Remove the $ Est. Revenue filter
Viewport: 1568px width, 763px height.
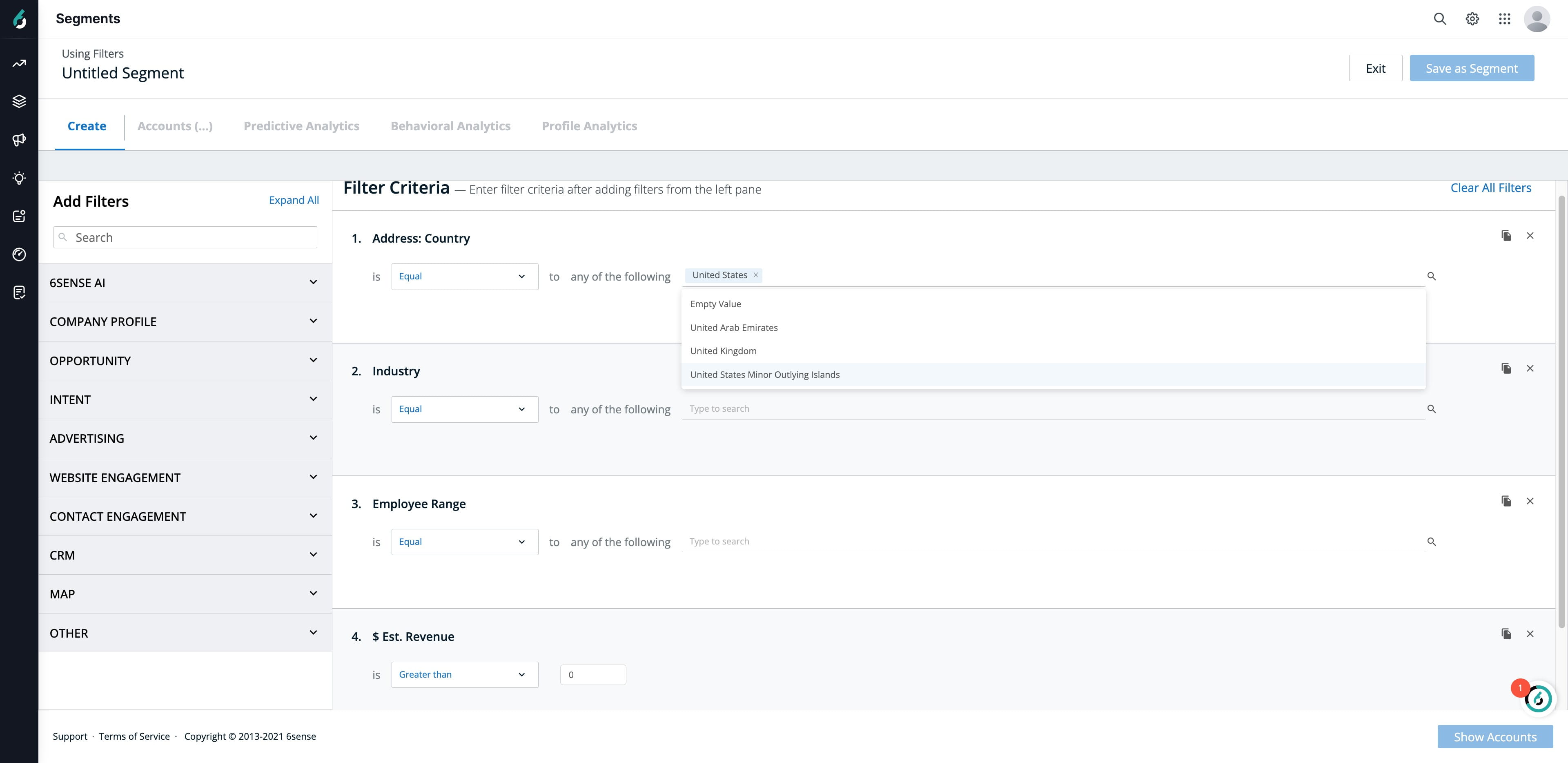1530,634
